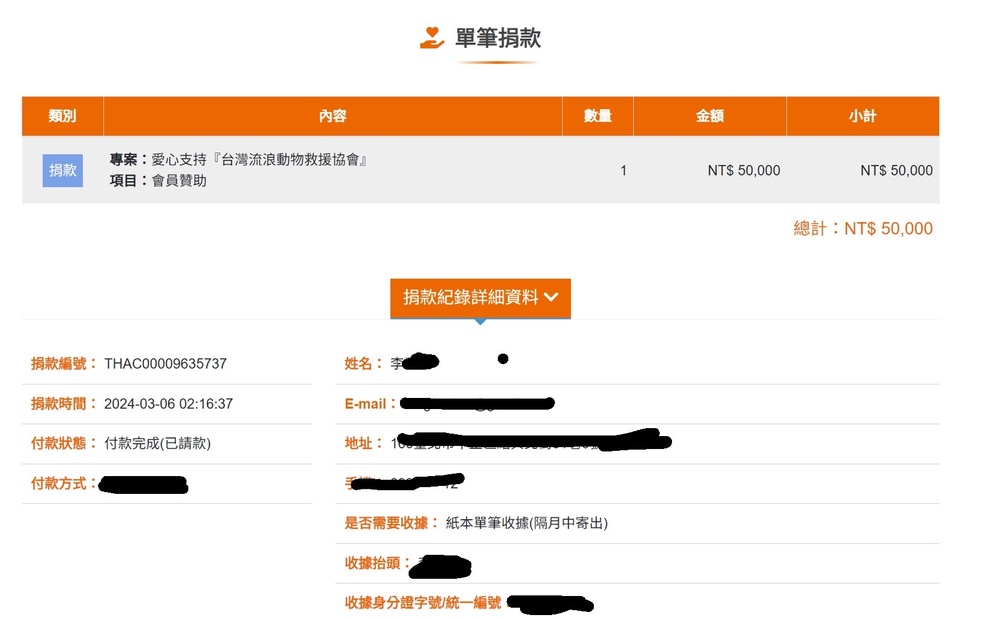Click the dropdown arrow on 捐款紀錄詳細資料
Image resolution: width=1000 pixels, height=620 pixels.
click(553, 297)
